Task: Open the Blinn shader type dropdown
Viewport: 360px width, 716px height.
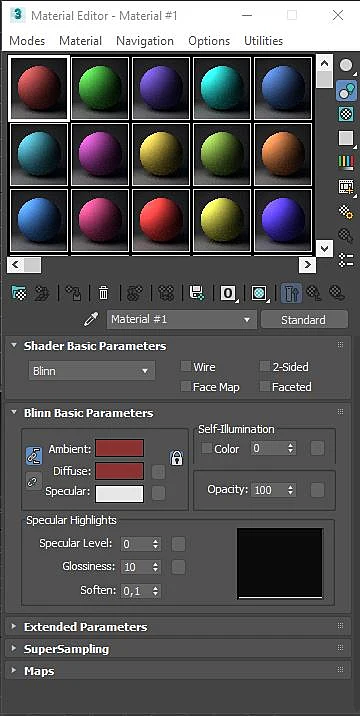Action: coord(91,371)
